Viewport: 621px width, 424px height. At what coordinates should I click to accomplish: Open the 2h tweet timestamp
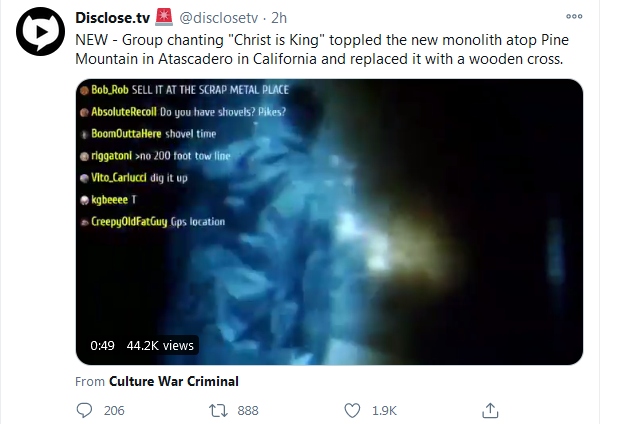click(280, 17)
